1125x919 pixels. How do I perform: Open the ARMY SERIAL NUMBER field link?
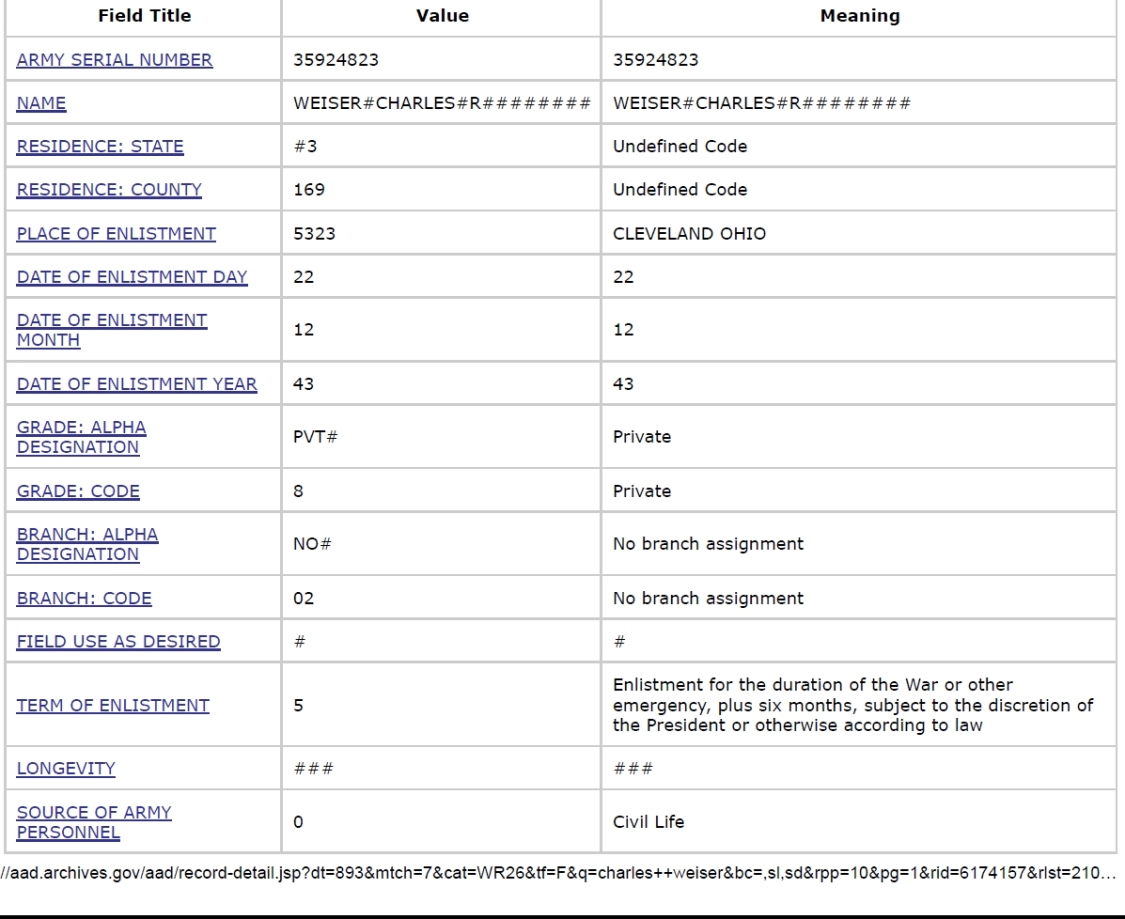114,60
